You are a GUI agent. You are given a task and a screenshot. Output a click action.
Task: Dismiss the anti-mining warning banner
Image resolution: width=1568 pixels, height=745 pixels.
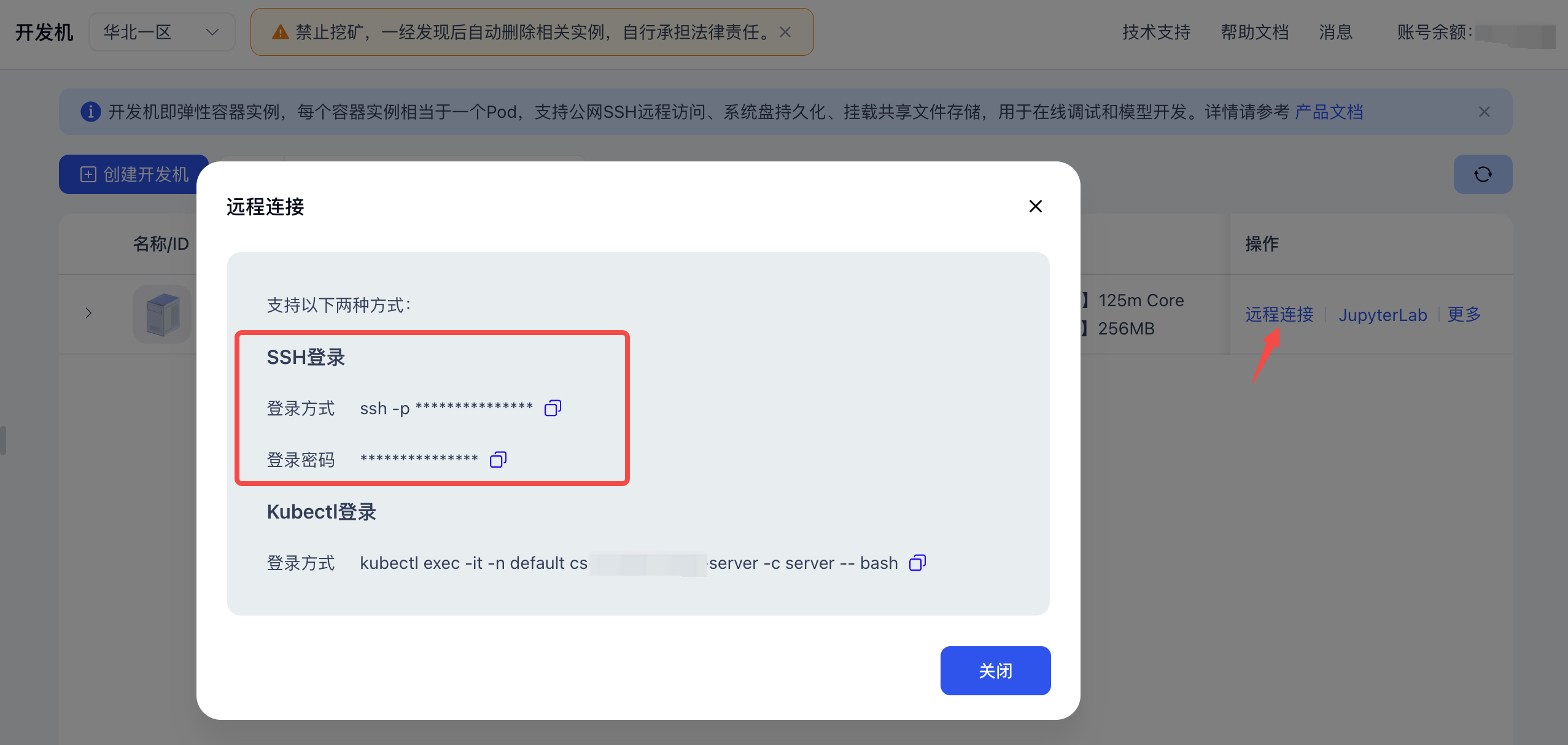click(x=785, y=32)
